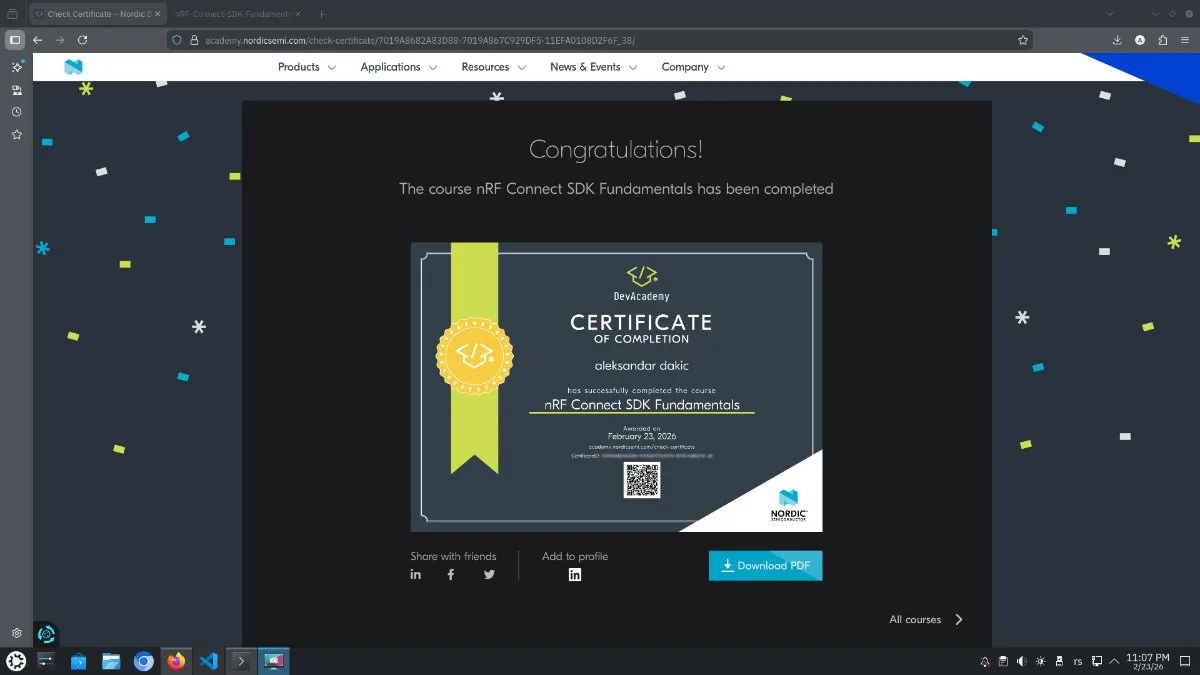Click Add to profile LinkedIn icon
Image resolution: width=1200 pixels, height=675 pixels.
click(575, 574)
